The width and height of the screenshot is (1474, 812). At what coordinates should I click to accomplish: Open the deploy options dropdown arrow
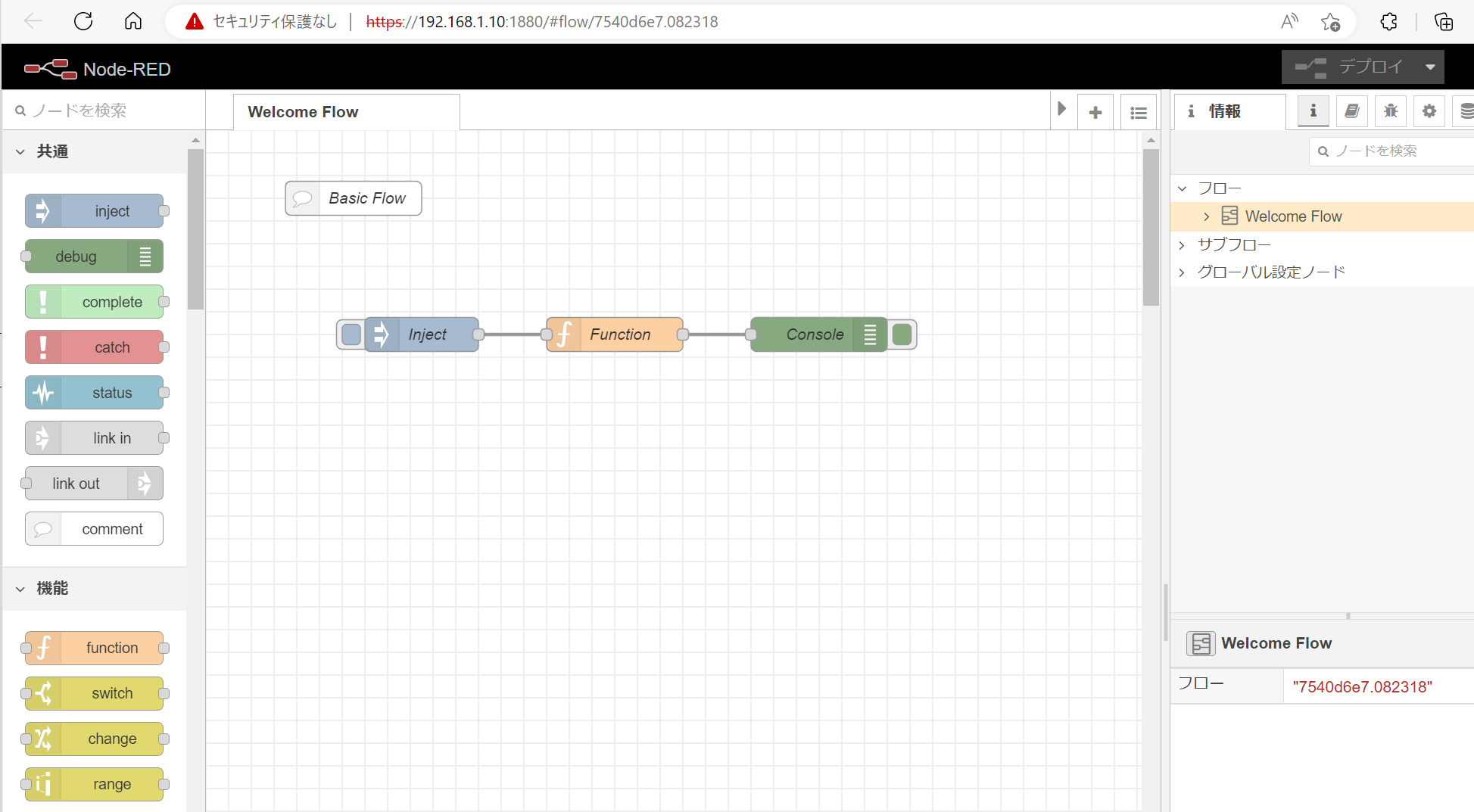(x=1430, y=67)
